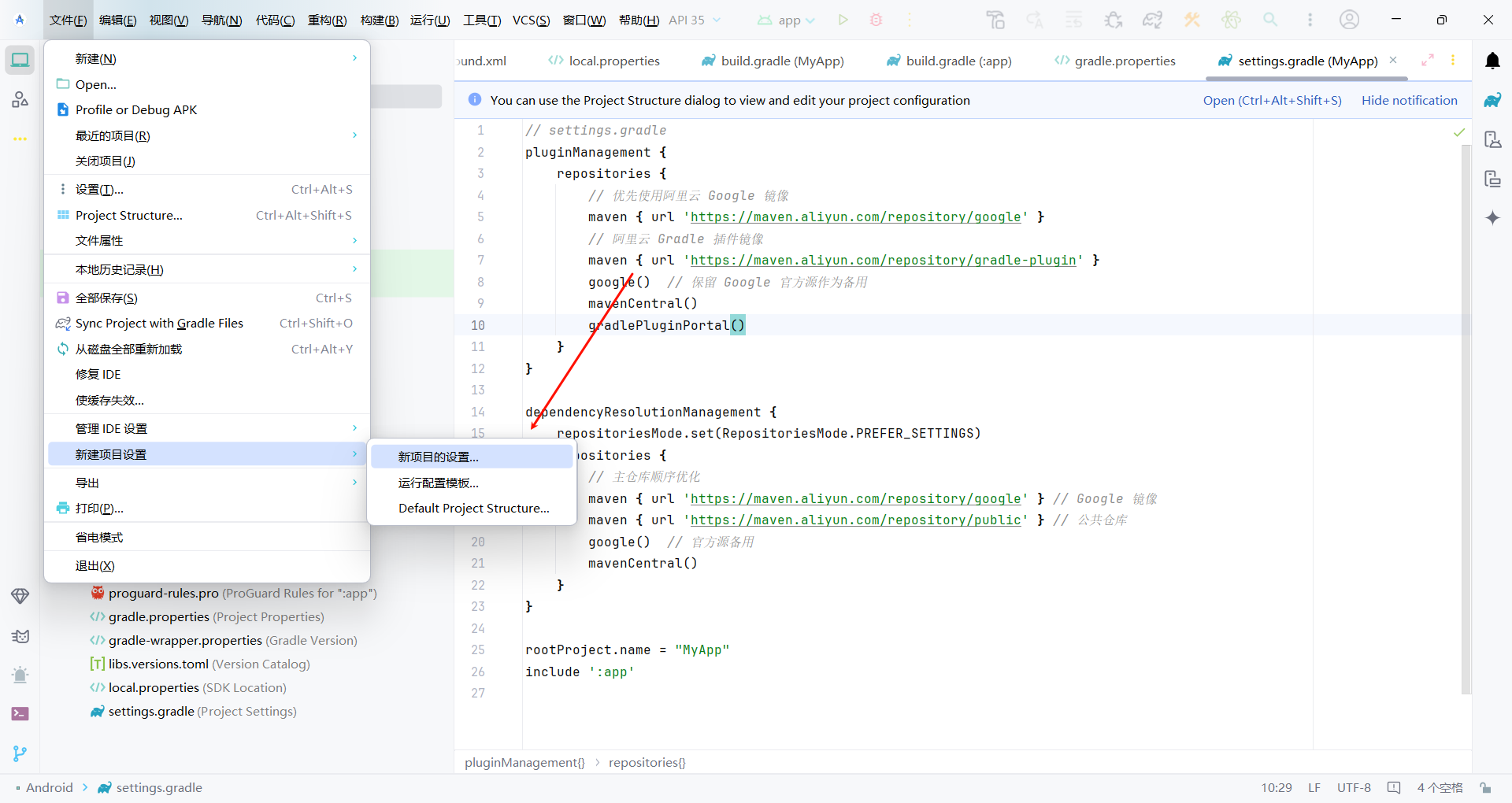The image size is (1512, 803).
Task: Open the Terminal tool window
Action: 20,713
